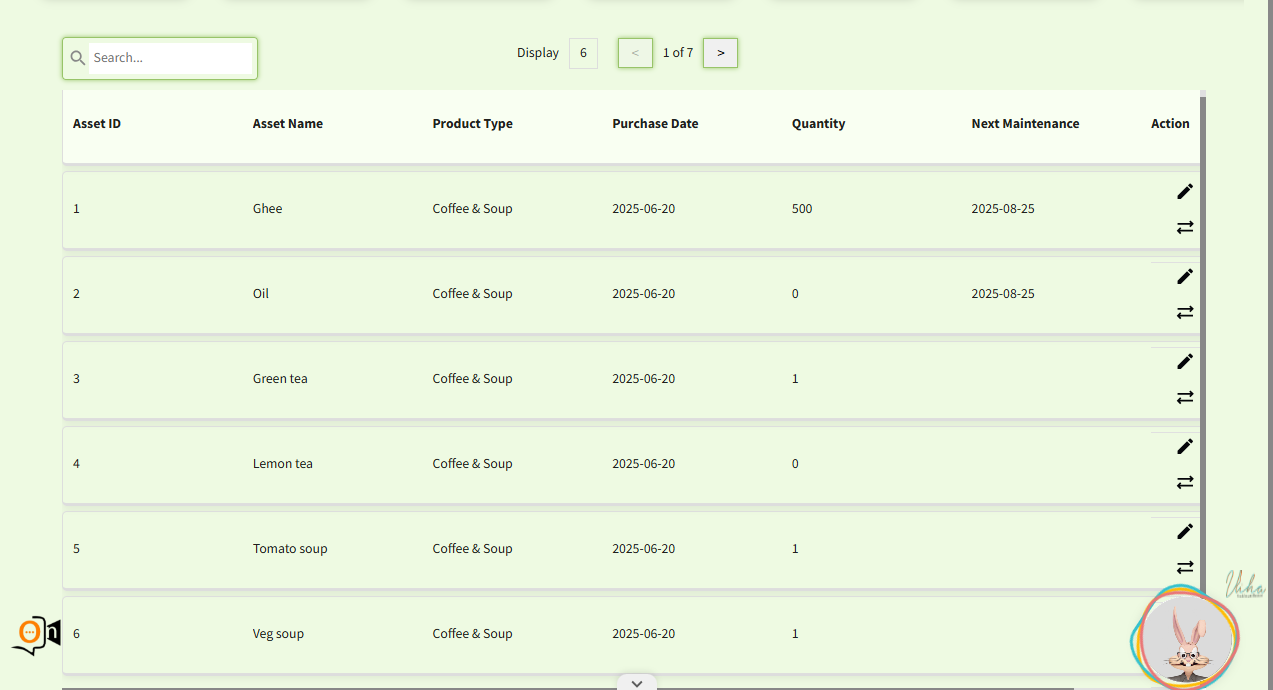Viewport: 1273px width, 690px height.
Task: Go to the previous assets page
Action: [x=635, y=53]
